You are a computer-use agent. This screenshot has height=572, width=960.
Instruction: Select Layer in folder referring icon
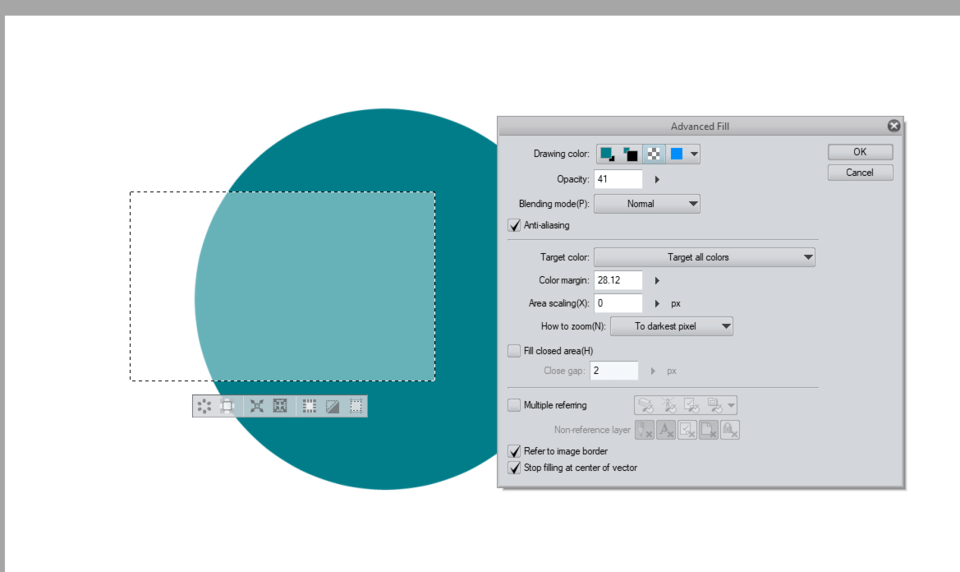tap(714, 405)
